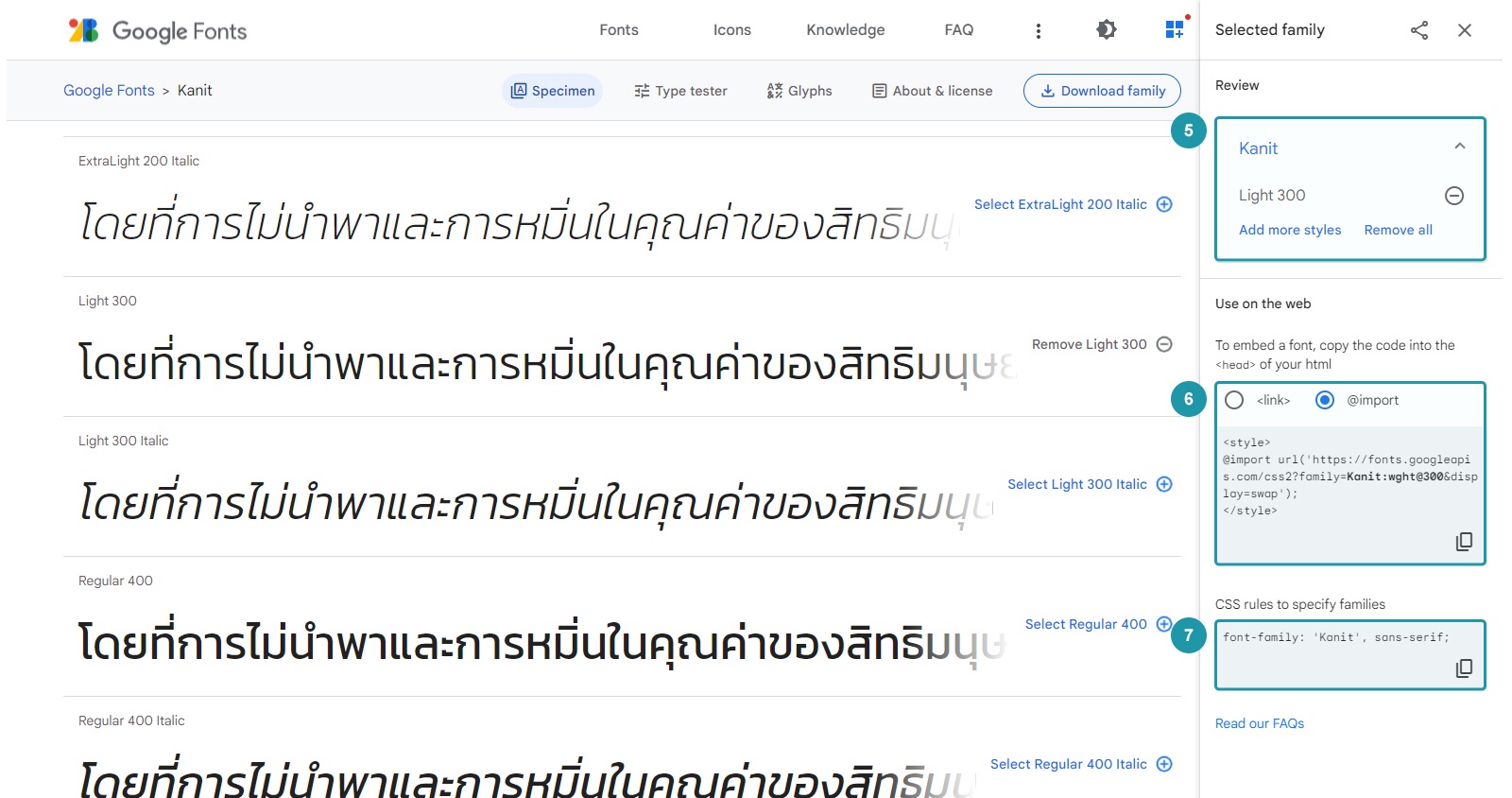The image size is (1512, 798).
Task: Open the Knowledge navigation item
Action: pos(846,30)
